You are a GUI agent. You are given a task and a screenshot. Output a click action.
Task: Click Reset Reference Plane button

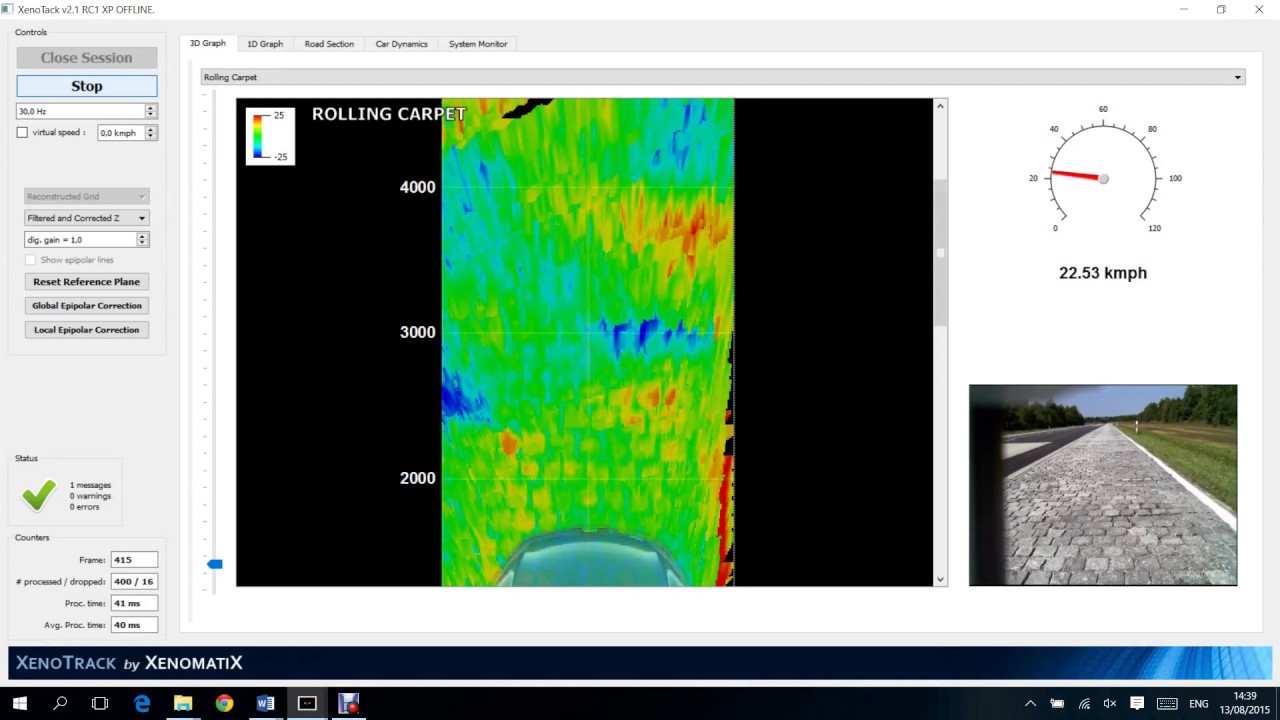point(87,282)
